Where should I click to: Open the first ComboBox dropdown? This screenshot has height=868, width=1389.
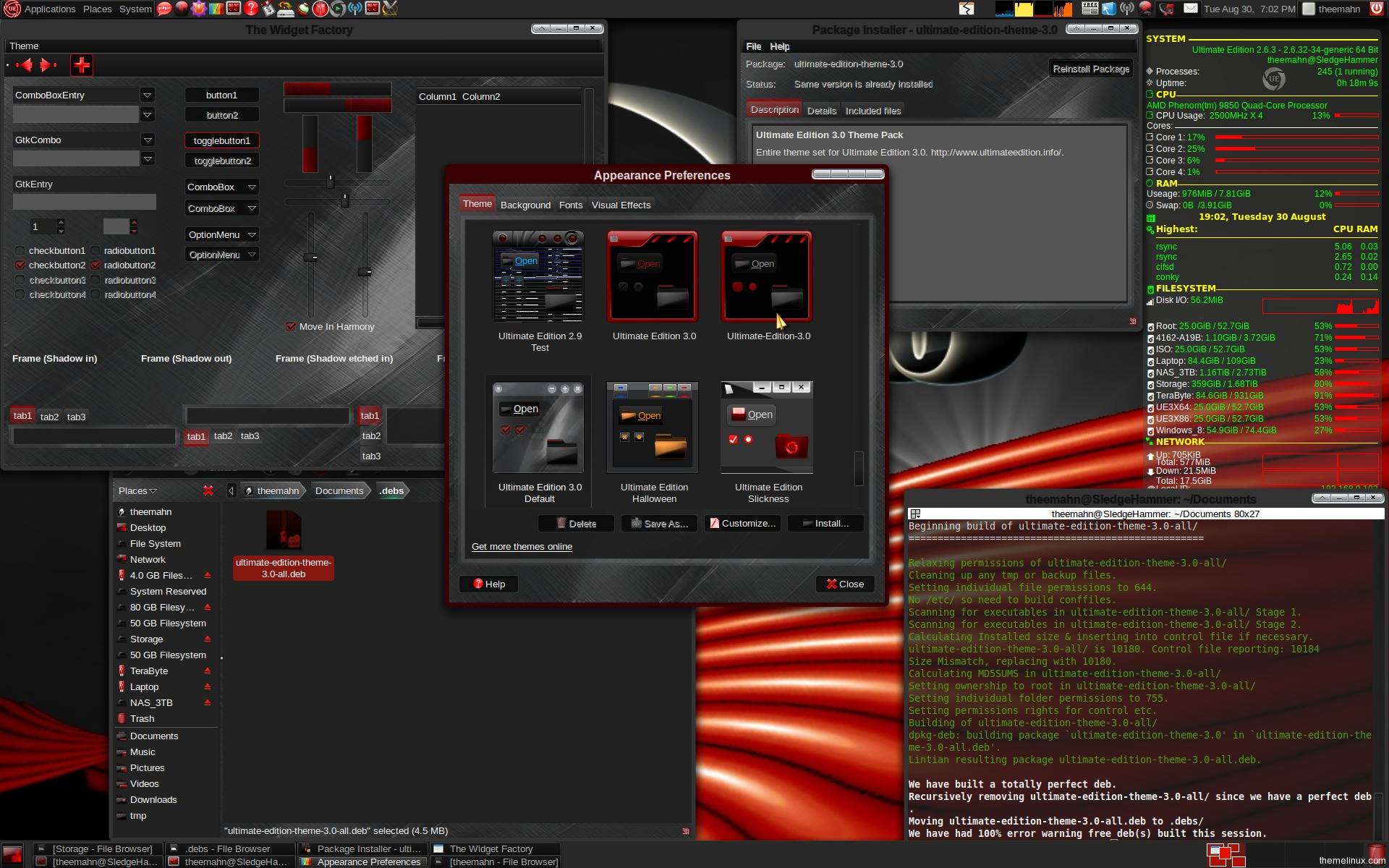click(x=221, y=187)
